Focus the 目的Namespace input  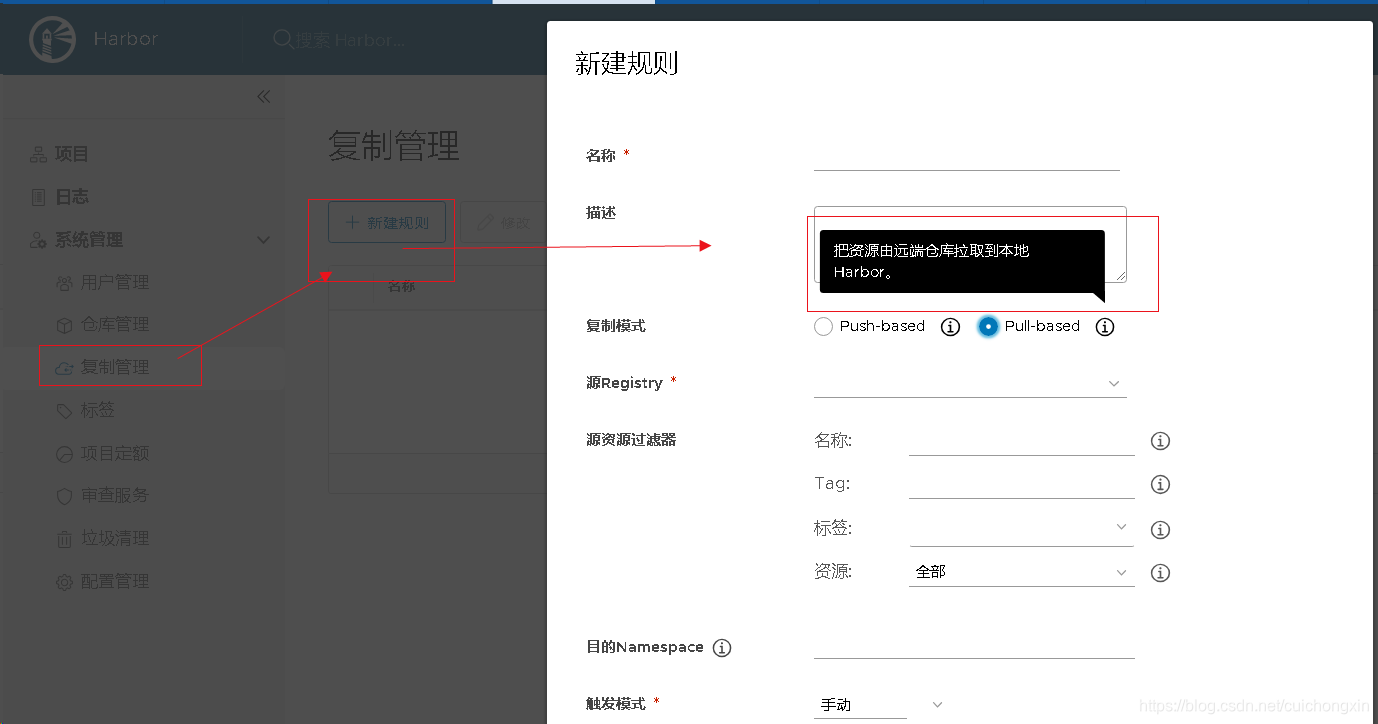(974, 646)
